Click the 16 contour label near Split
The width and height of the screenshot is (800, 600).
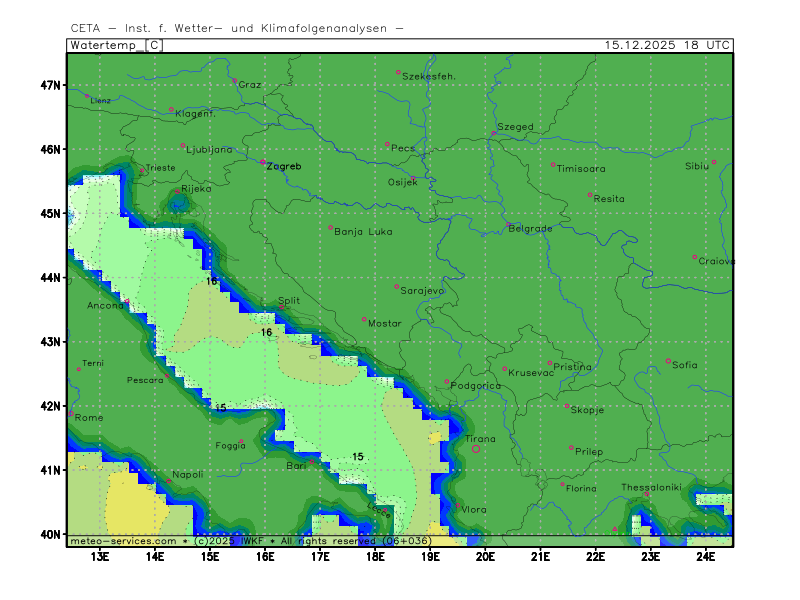[266, 332]
